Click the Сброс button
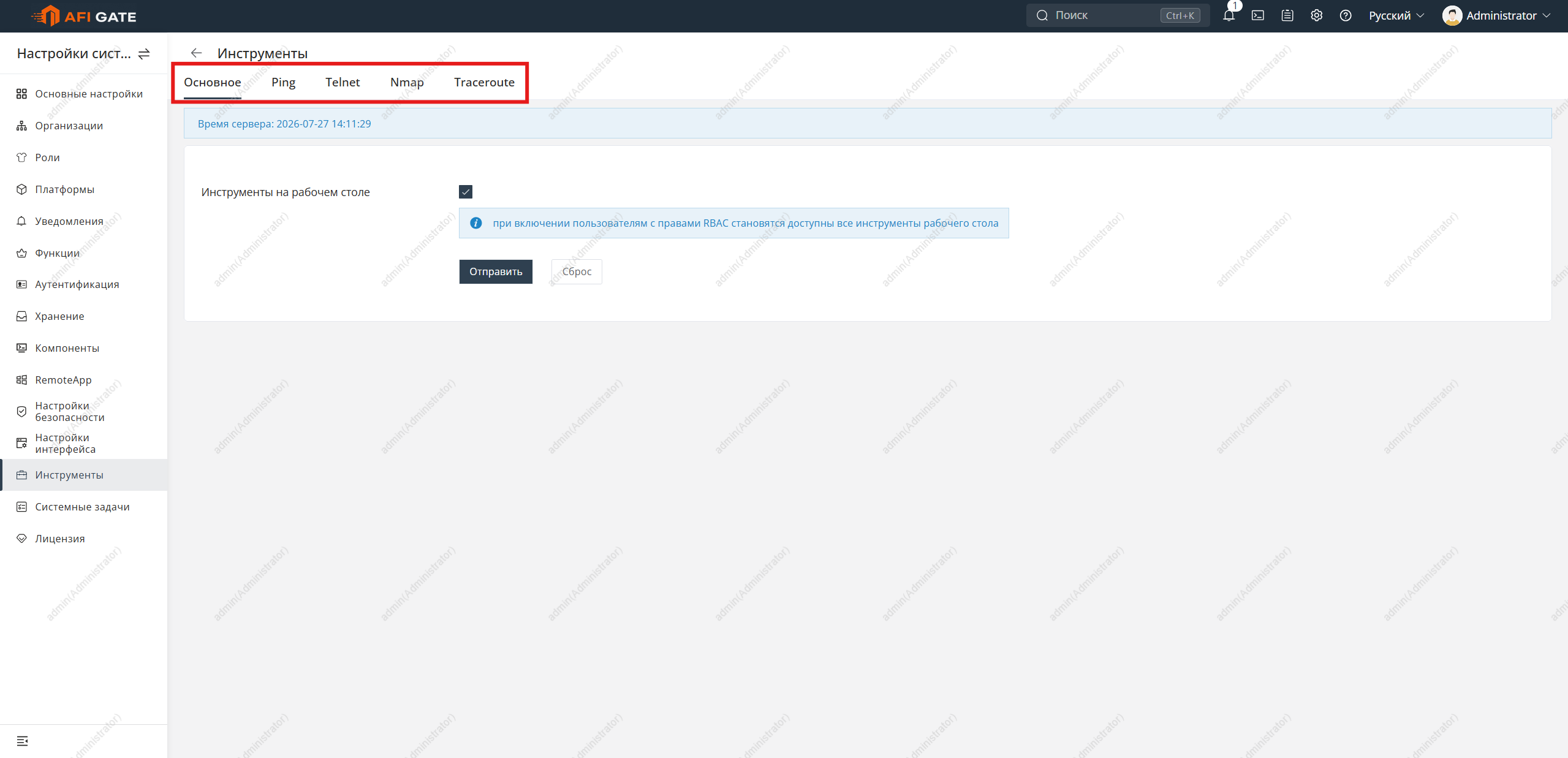Image resolution: width=1568 pixels, height=758 pixels. click(x=577, y=271)
